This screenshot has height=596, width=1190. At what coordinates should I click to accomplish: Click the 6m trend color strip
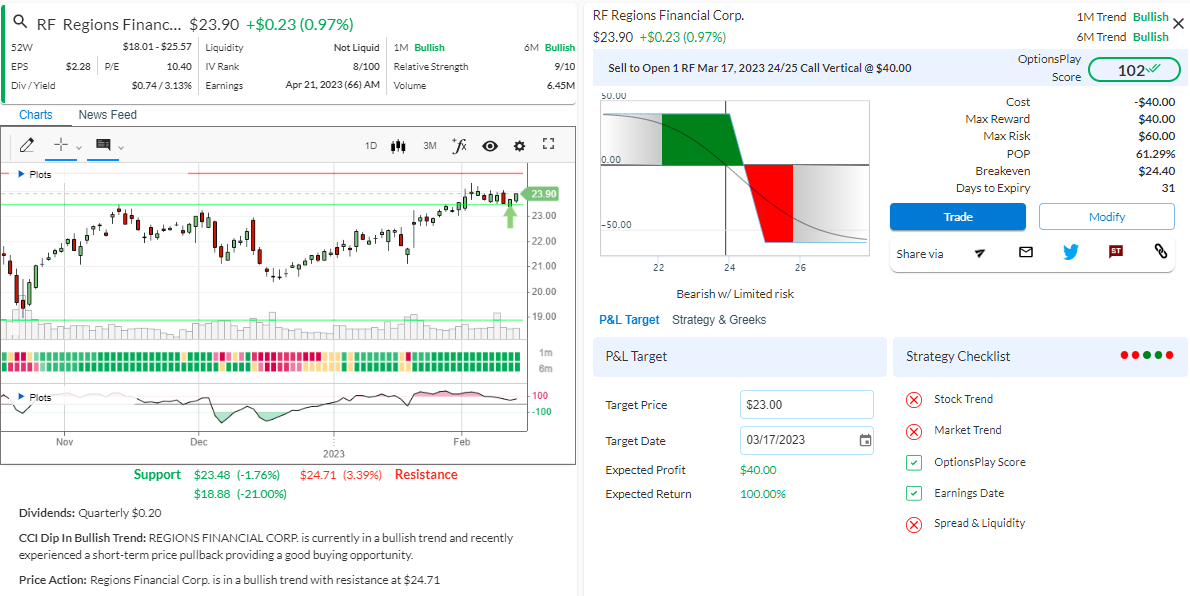(x=262, y=367)
